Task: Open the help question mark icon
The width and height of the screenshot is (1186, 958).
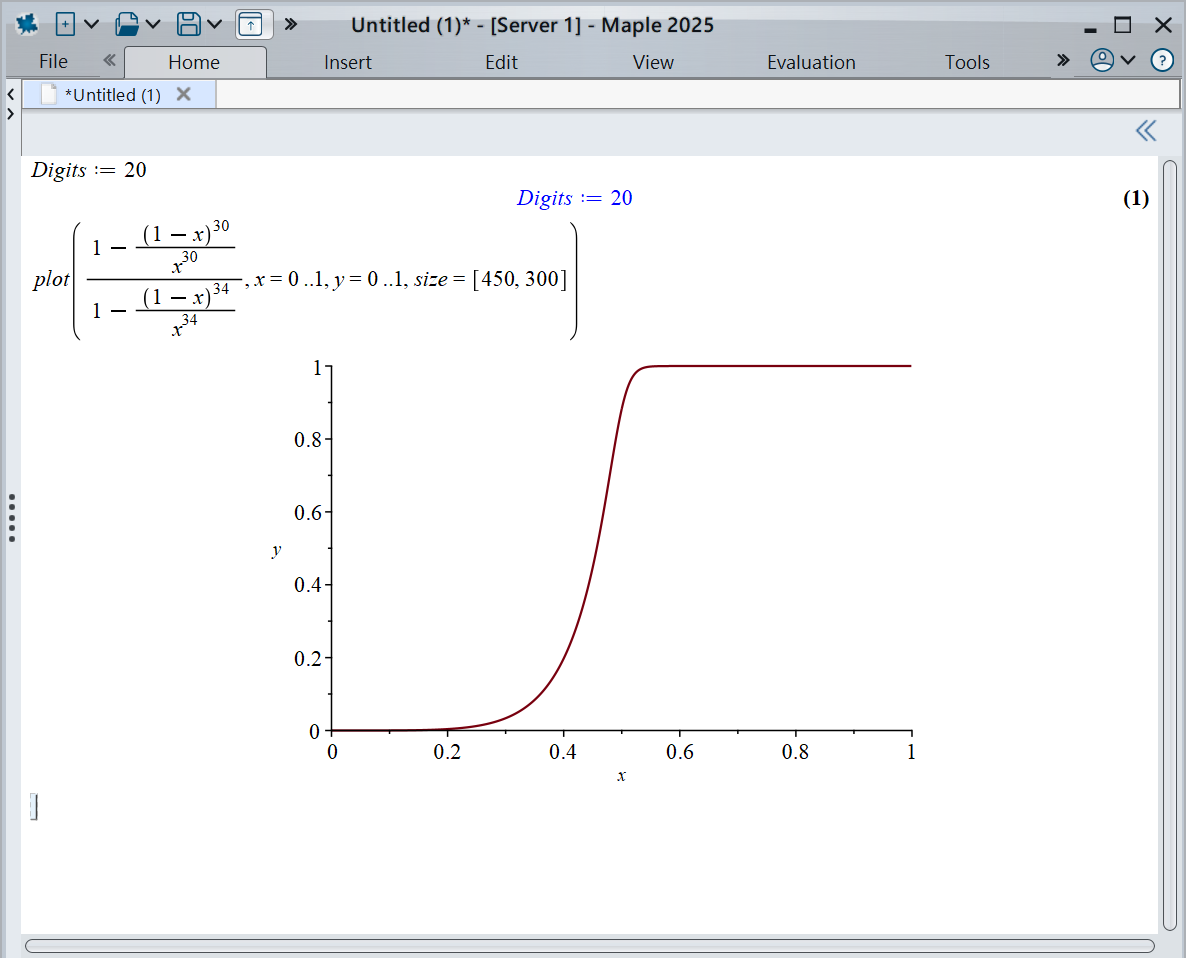Action: (1162, 60)
